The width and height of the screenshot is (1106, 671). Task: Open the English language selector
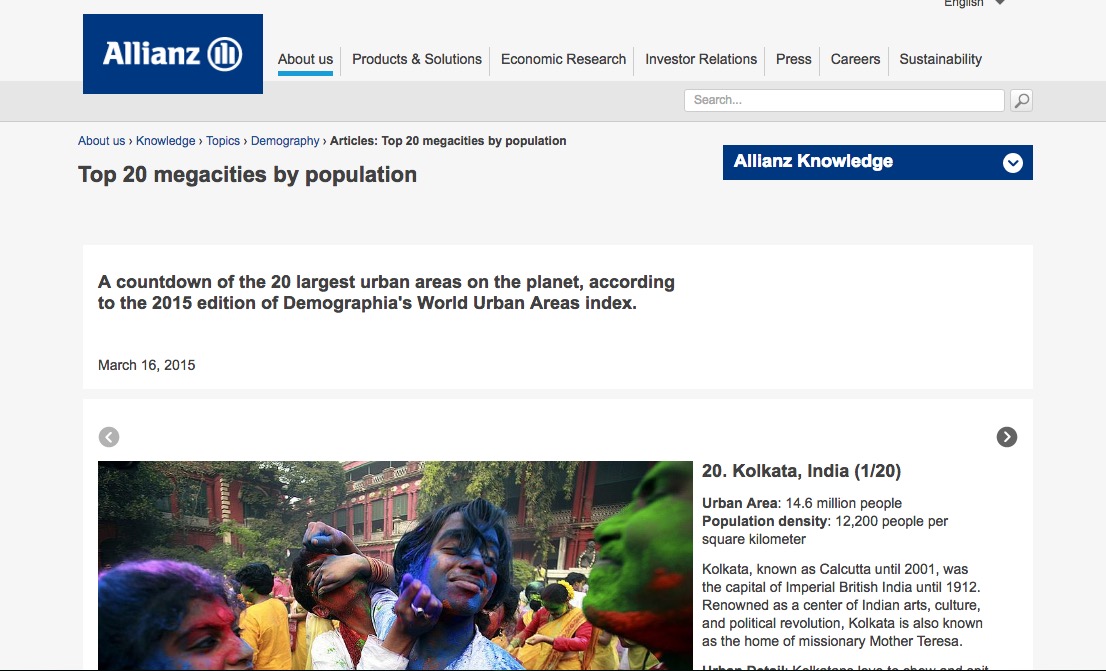coord(974,4)
